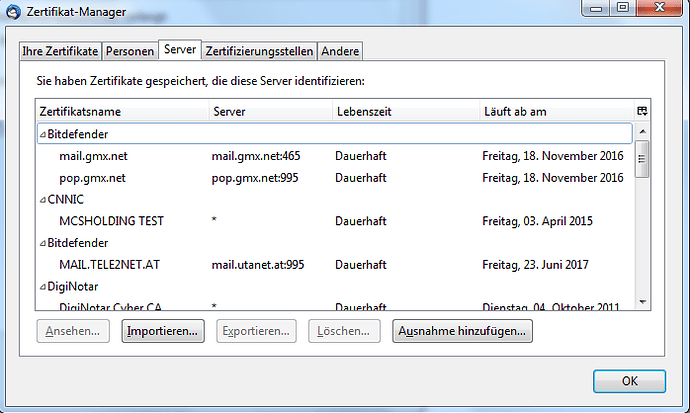Collapse the DigiNotar certificate group
This screenshot has height=413, width=690.
[x=43, y=287]
